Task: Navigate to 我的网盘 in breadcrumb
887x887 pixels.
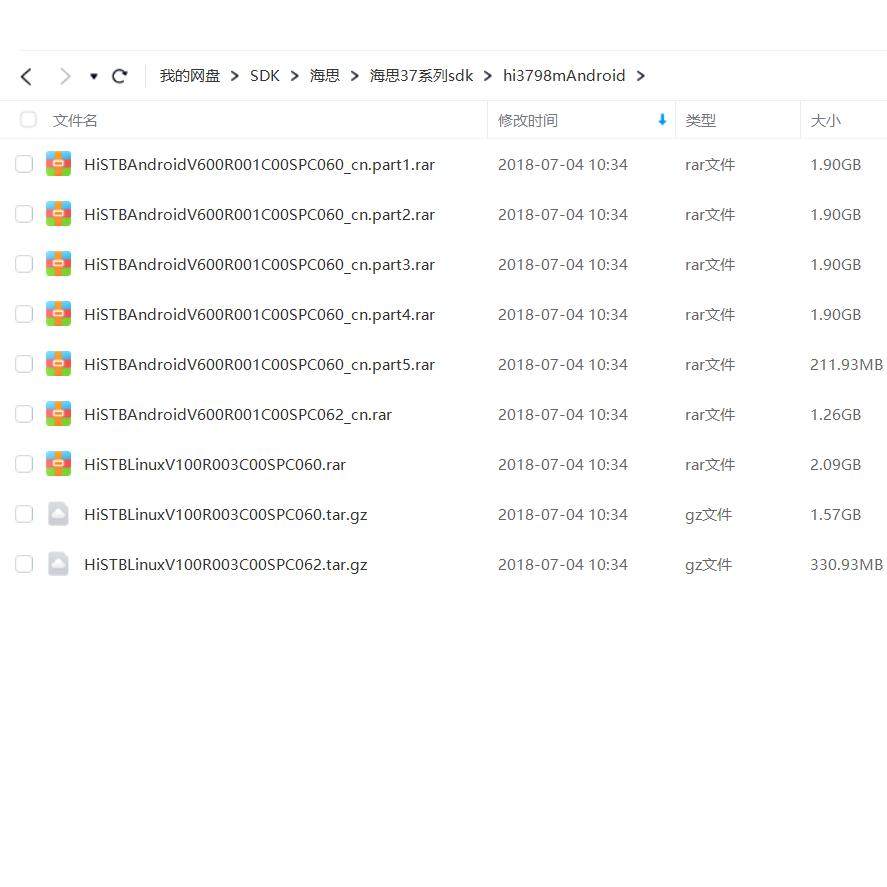Action: pyautogui.click(x=190, y=76)
